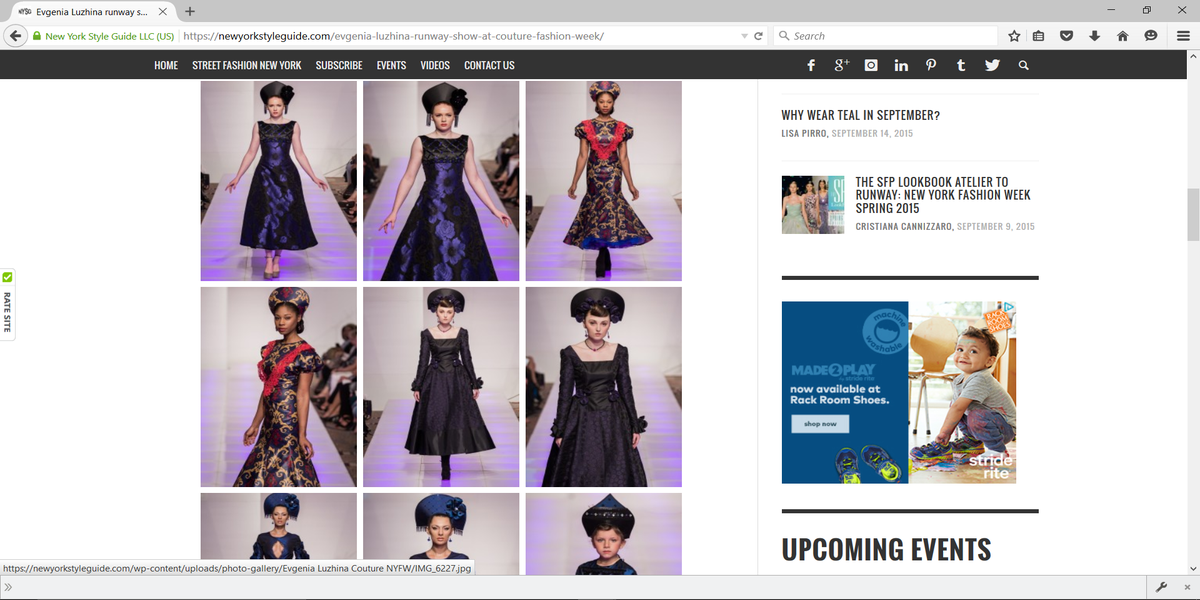The height and width of the screenshot is (600, 1200).
Task: Open second-row right photo, black dress close-up
Action: [x=603, y=387]
